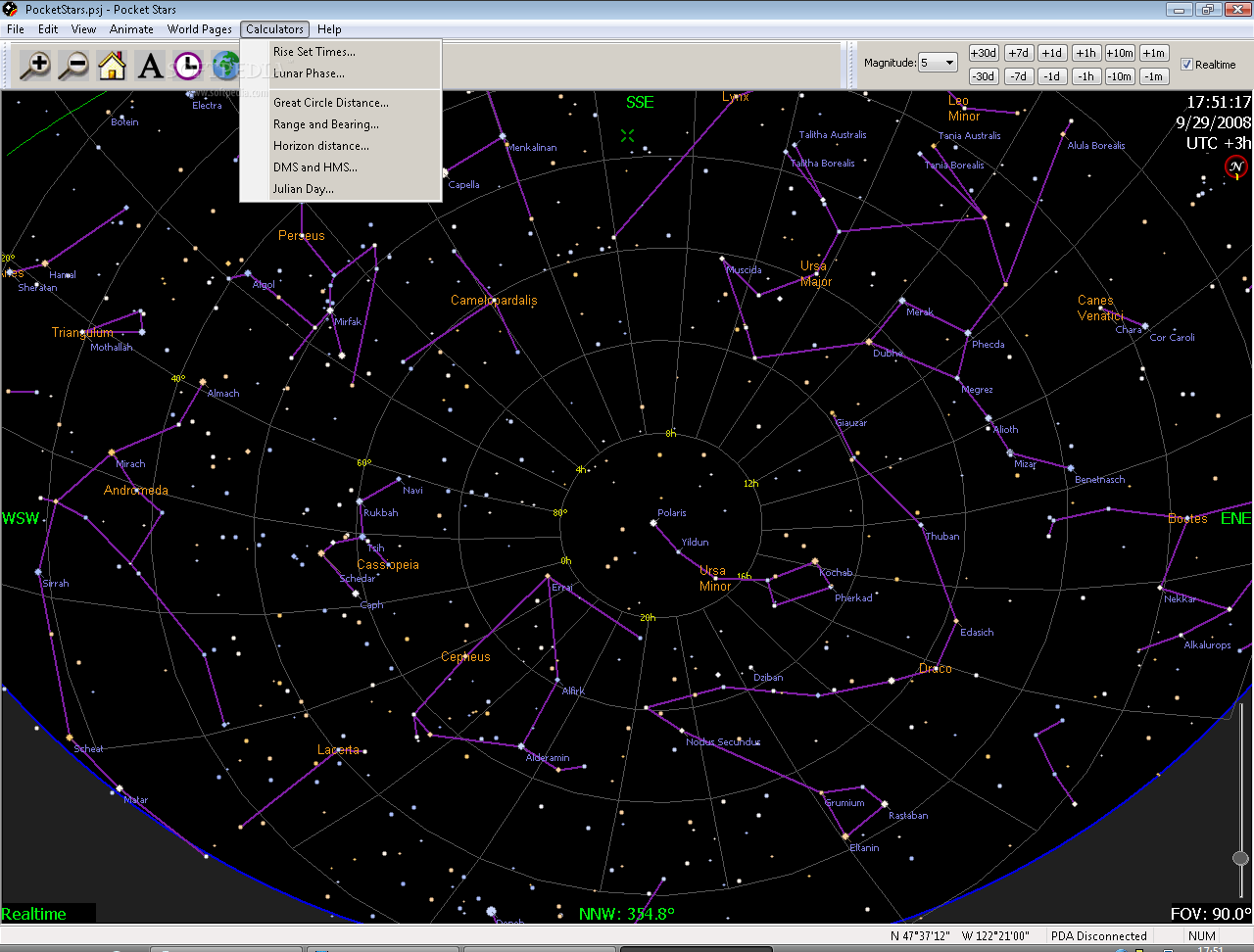Advance ten minutes with +10m
This screenshot has height=952, width=1254.
1120,53
